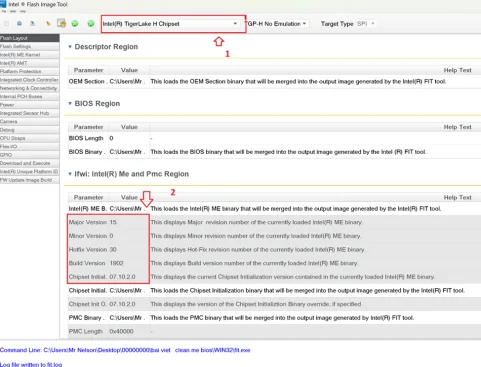
Task: Open the Download and Execute tab
Action: [x=30, y=163]
